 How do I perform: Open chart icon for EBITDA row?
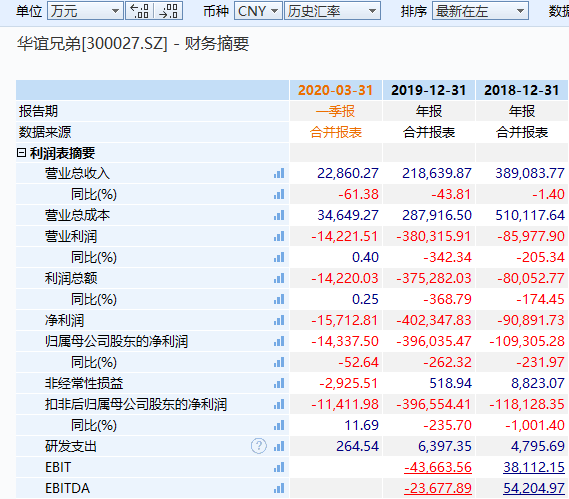[279, 488]
